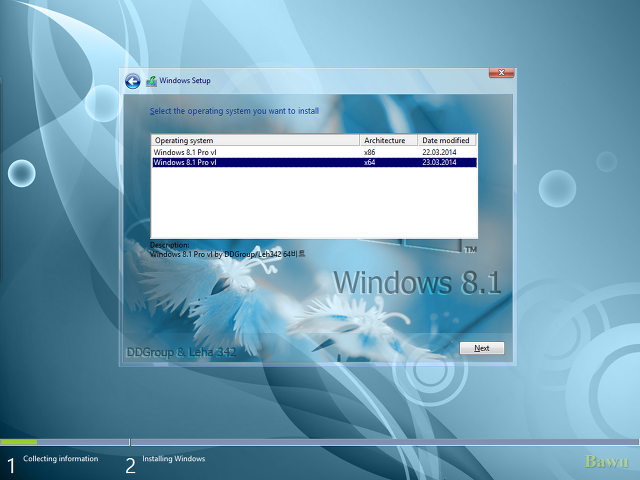Go back using the blue arrow button

tap(133, 81)
